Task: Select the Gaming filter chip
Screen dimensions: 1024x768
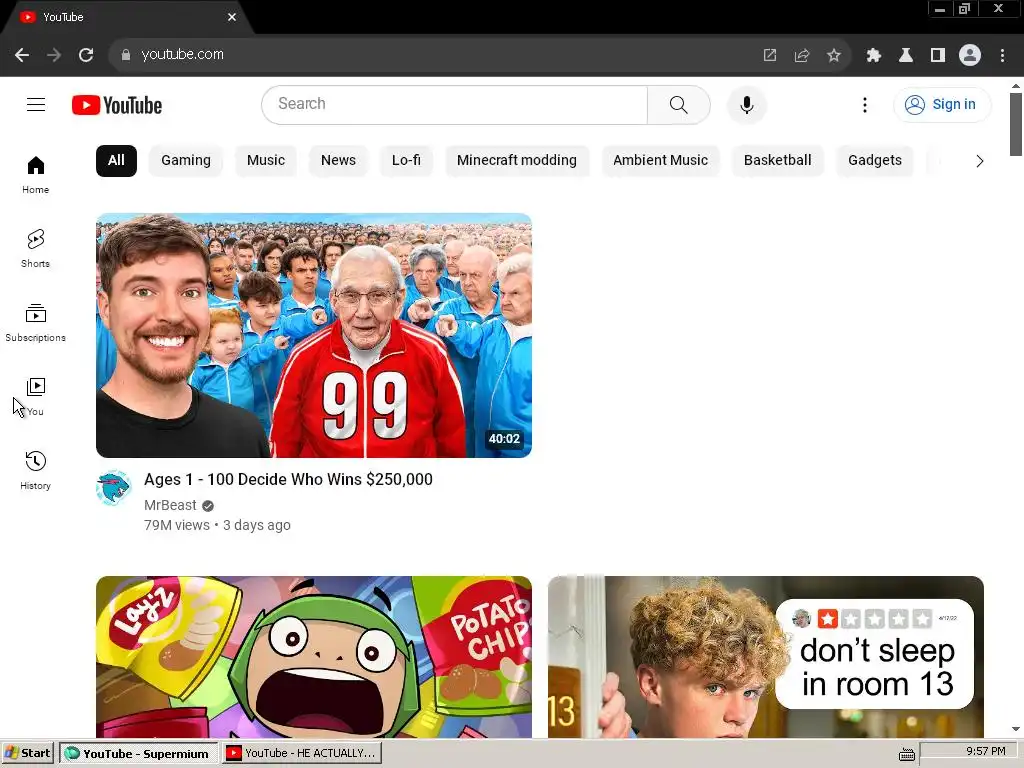Action: pos(186,161)
